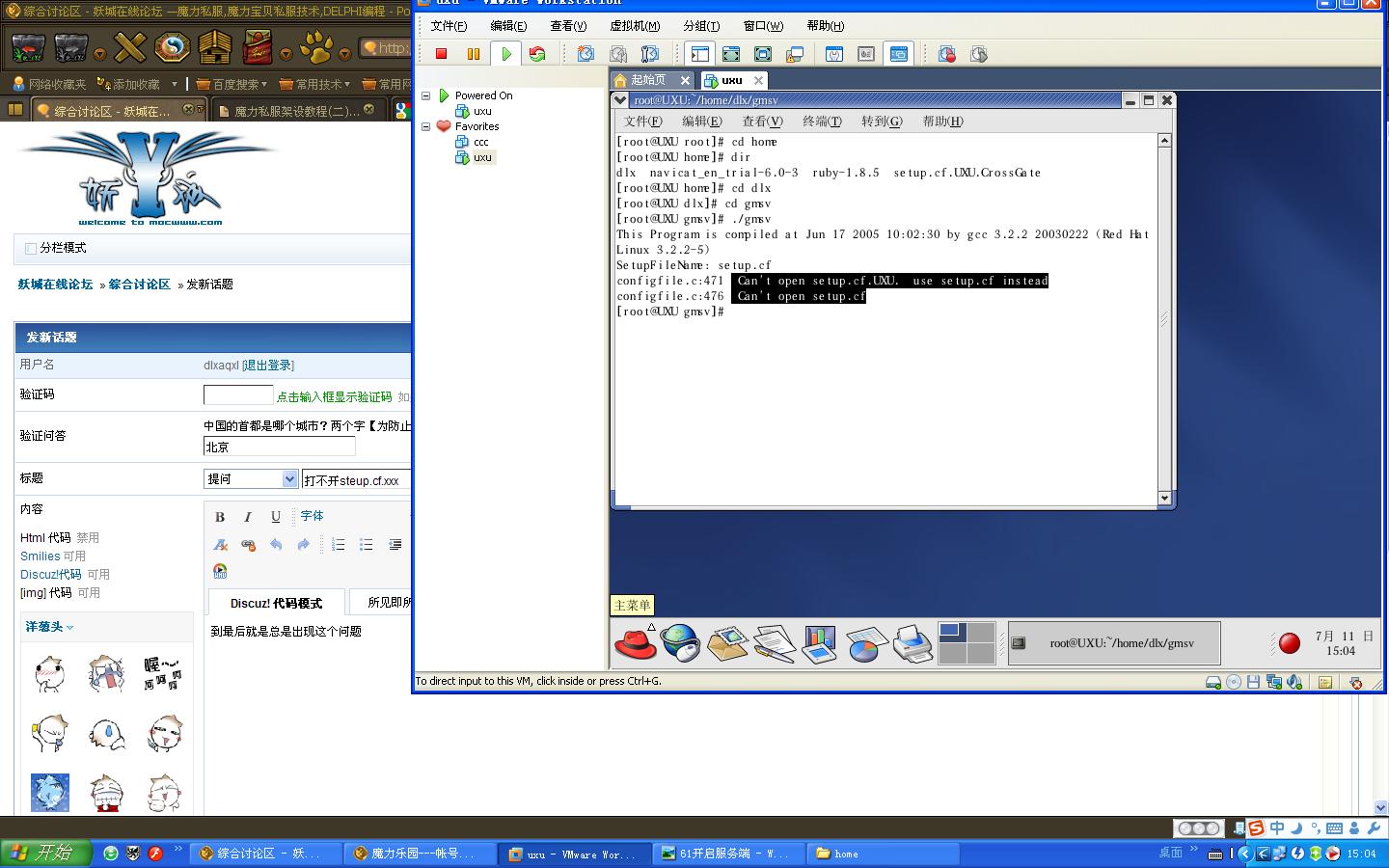This screenshot has height=868, width=1389.
Task: Open the 虚拟机(M) menu in VMware
Action: (x=634, y=26)
